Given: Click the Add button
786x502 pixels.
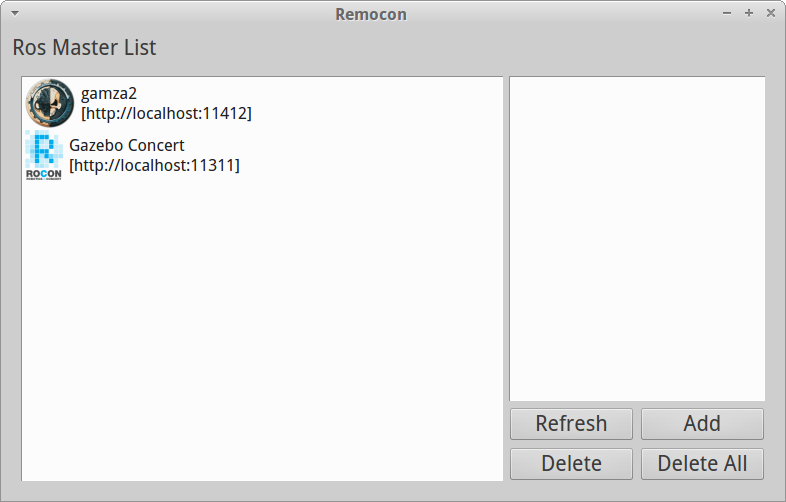Looking at the screenshot, I should 702,423.
